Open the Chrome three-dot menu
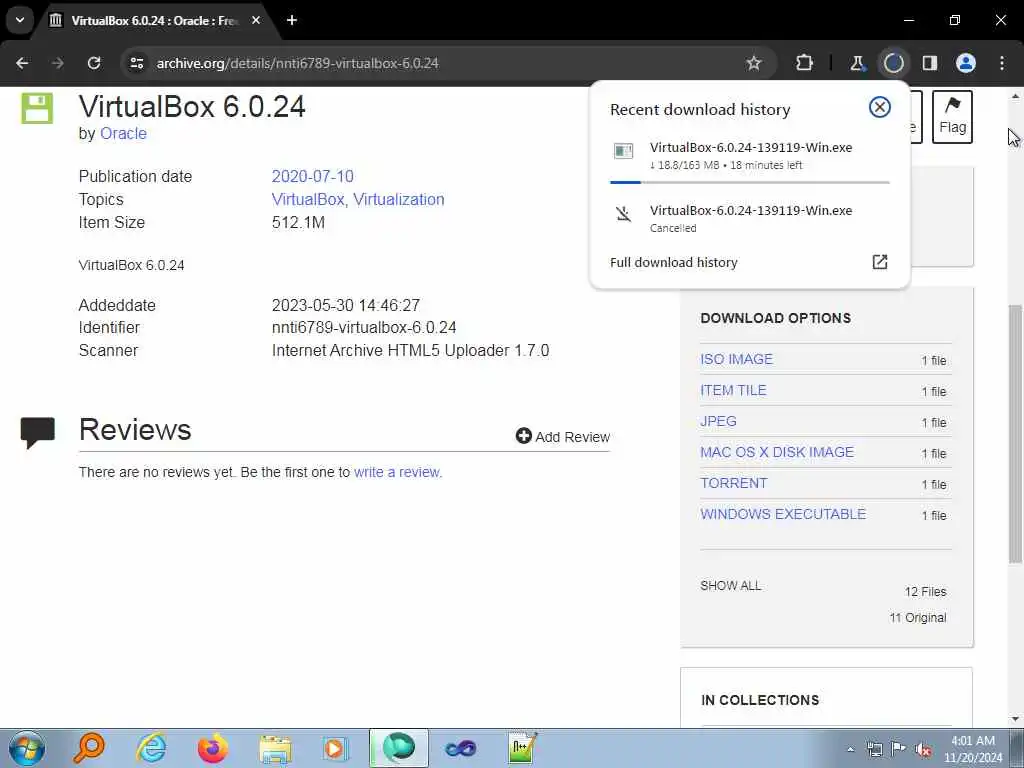Image resolution: width=1024 pixels, height=768 pixels. [1002, 63]
